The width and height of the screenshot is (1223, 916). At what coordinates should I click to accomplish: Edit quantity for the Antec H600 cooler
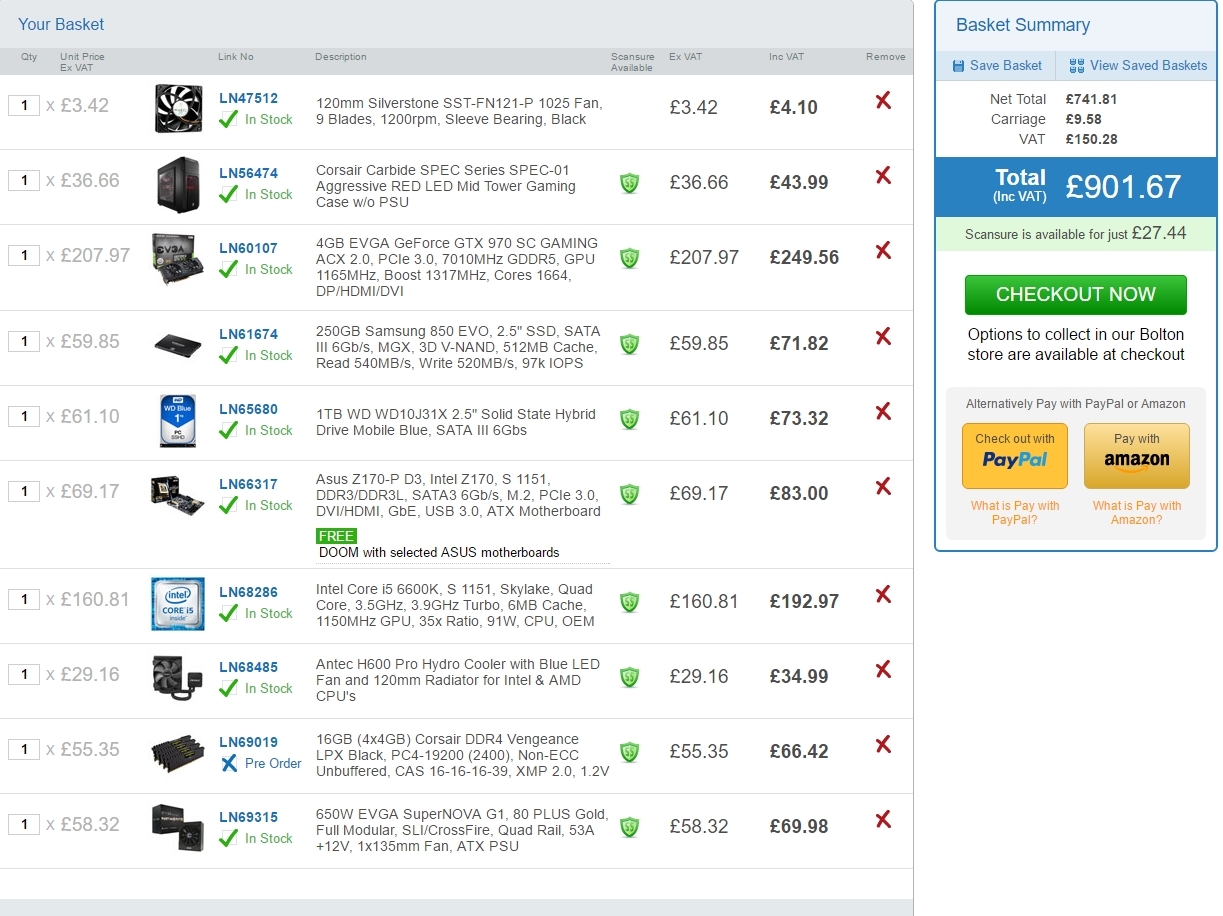tap(24, 674)
